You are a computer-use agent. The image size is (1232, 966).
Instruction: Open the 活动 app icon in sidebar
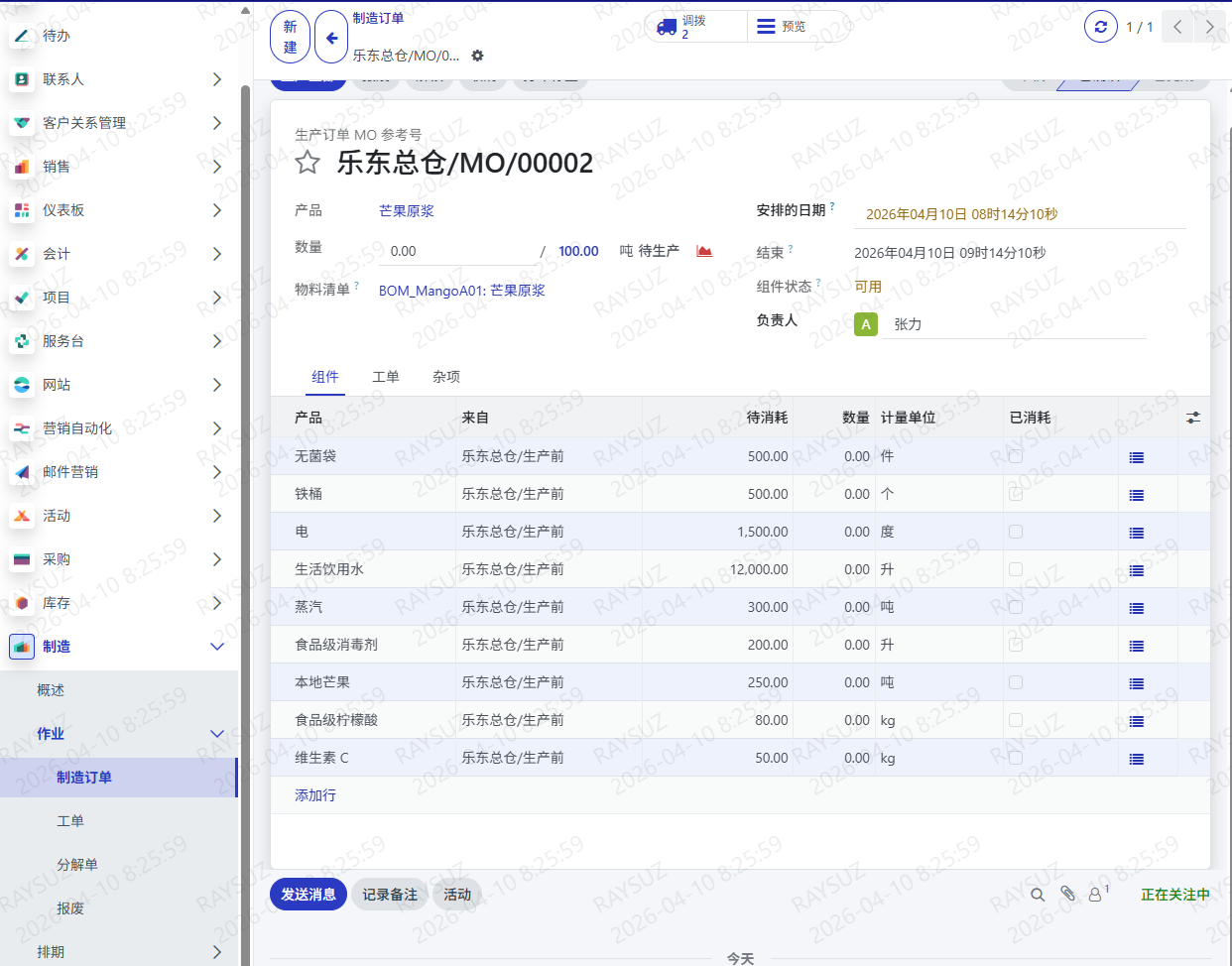[22, 516]
